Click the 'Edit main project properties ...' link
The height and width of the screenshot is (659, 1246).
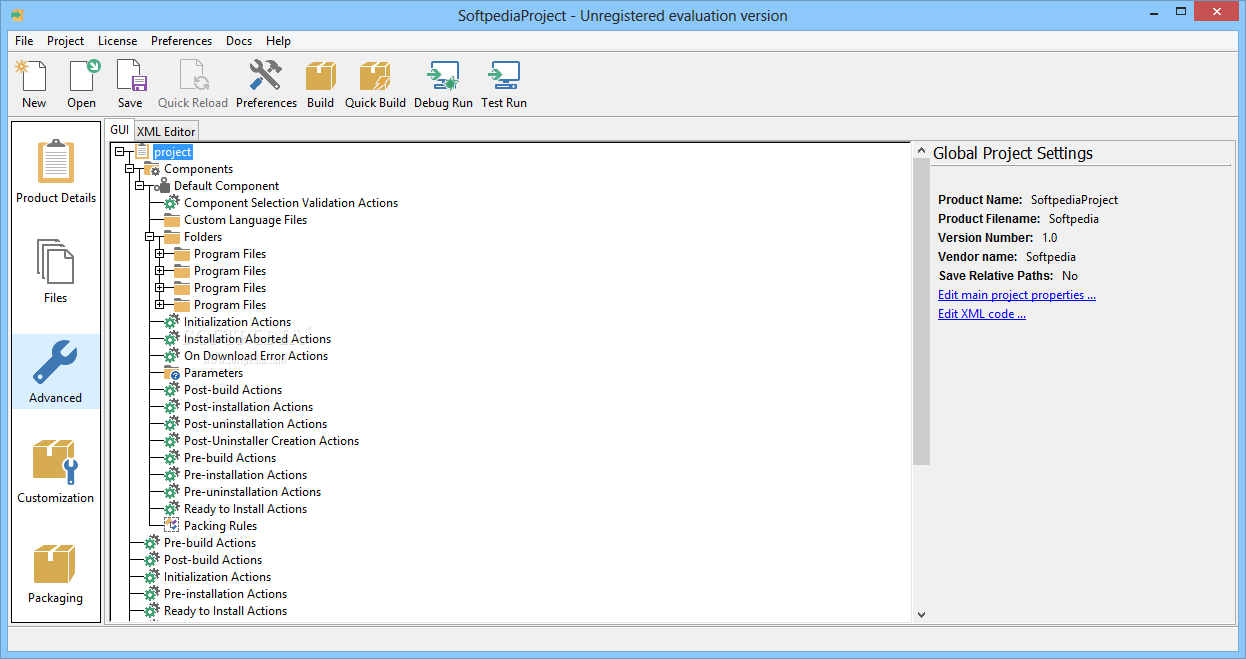(x=1017, y=295)
